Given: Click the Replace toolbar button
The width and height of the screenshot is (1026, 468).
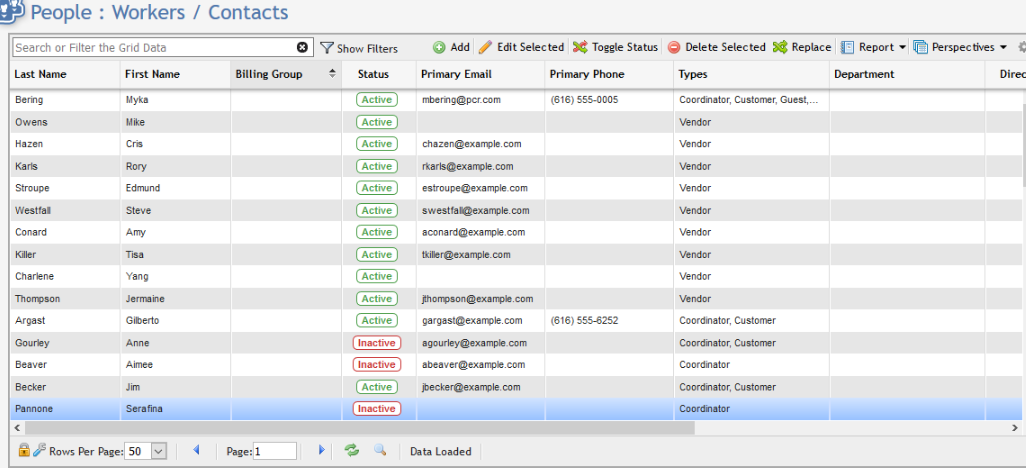Looking at the screenshot, I should click(802, 47).
